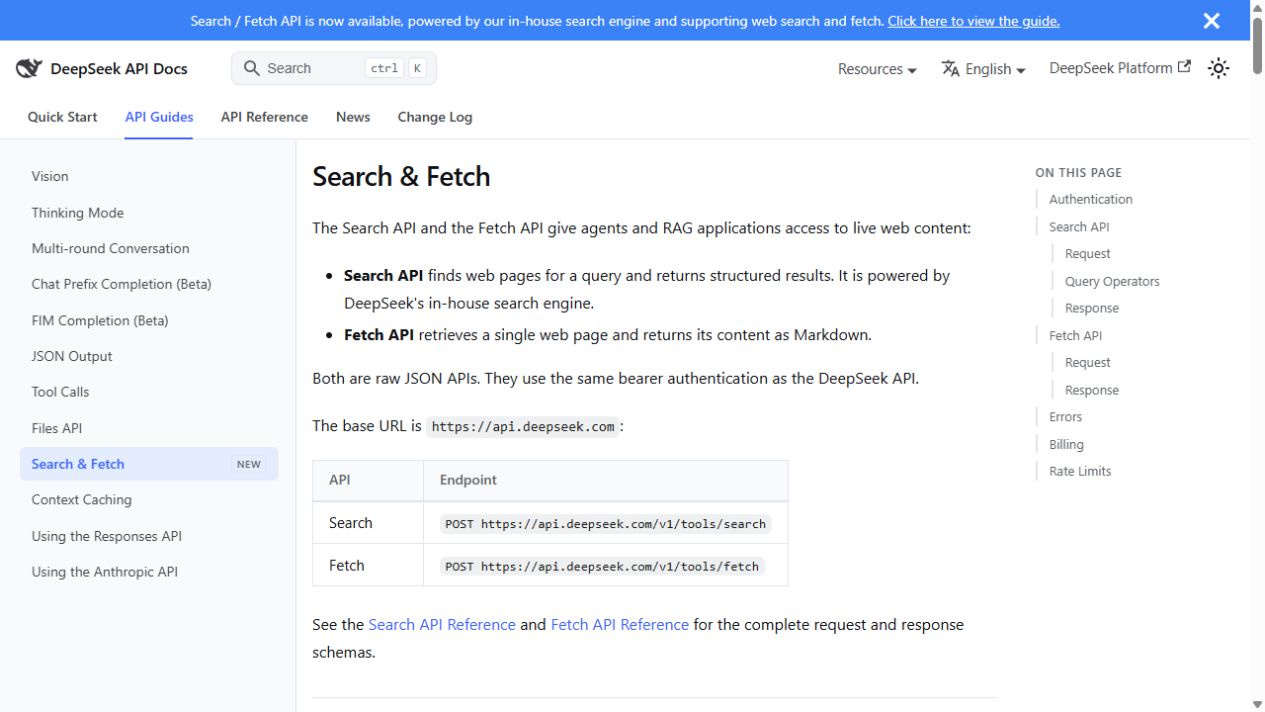The height and width of the screenshot is (712, 1265).
Task: Click the 'Search & Fetch' page heading
Action: point(401,176)
